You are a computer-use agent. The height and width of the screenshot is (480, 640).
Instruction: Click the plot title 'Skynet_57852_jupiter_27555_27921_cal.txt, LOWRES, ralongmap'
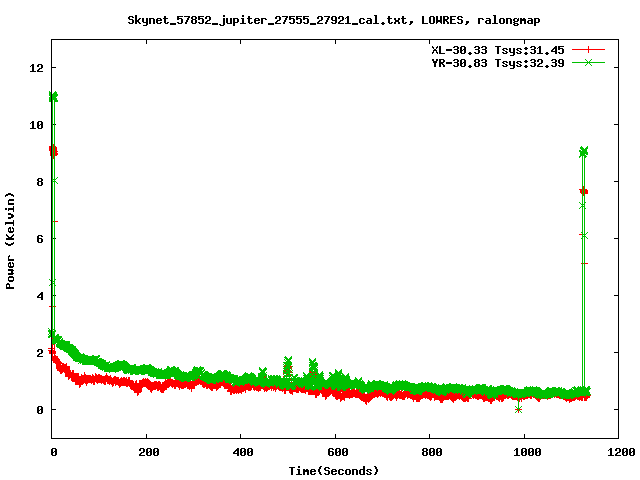[x=333, y=20]
